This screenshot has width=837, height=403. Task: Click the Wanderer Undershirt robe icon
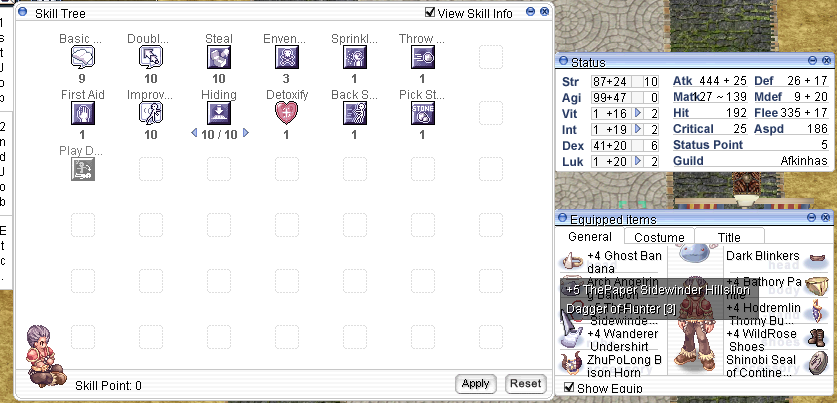[571, 337]
